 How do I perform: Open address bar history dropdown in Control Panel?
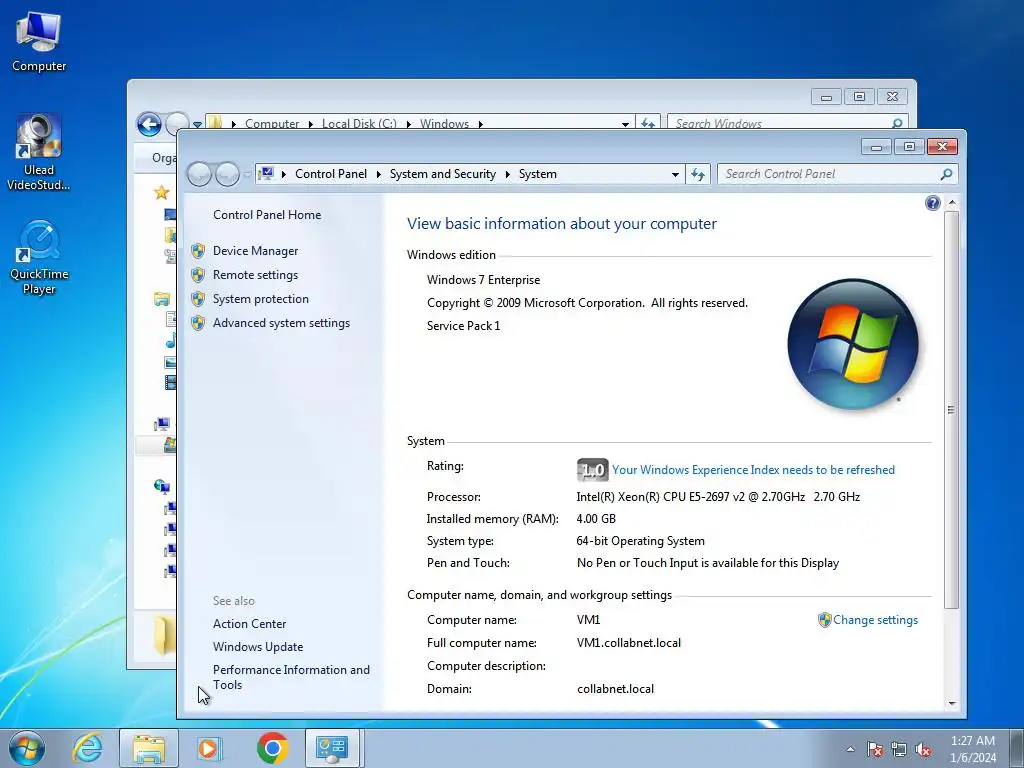point(675,174)
